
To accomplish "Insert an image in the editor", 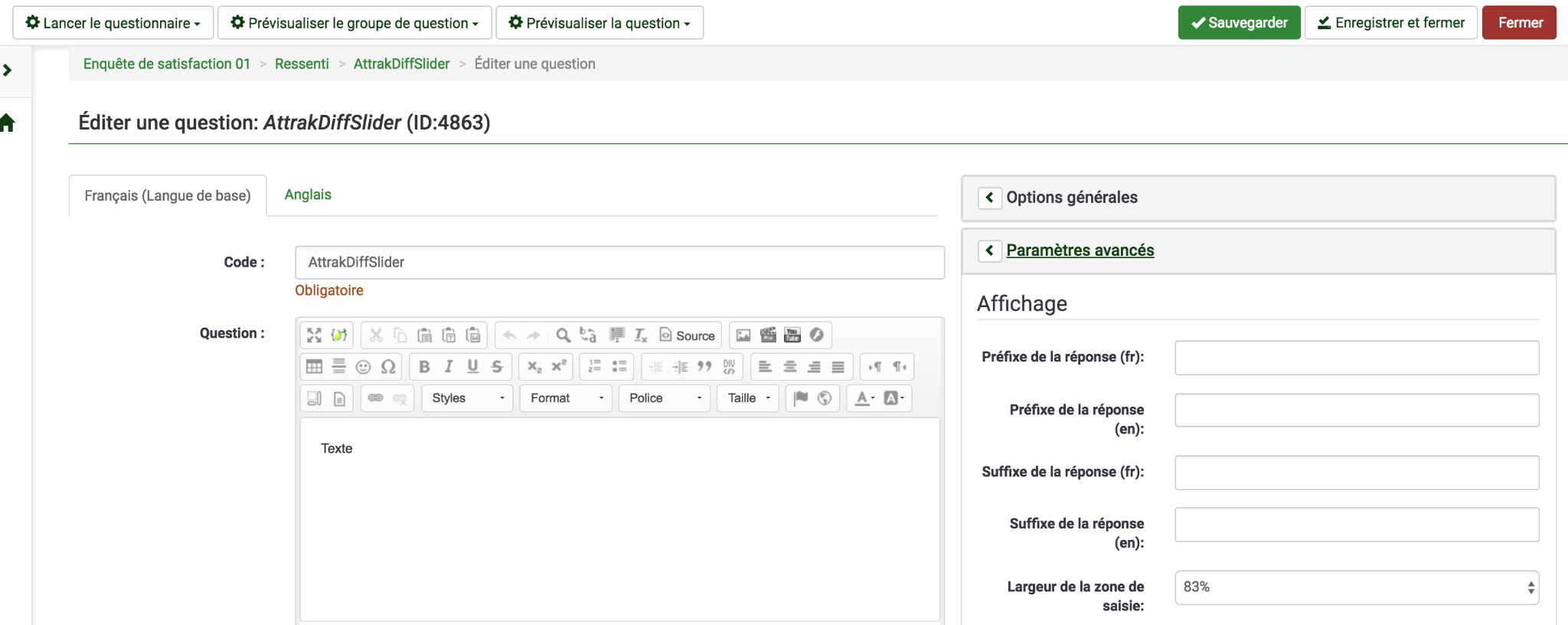I will [x=743, y=335].
